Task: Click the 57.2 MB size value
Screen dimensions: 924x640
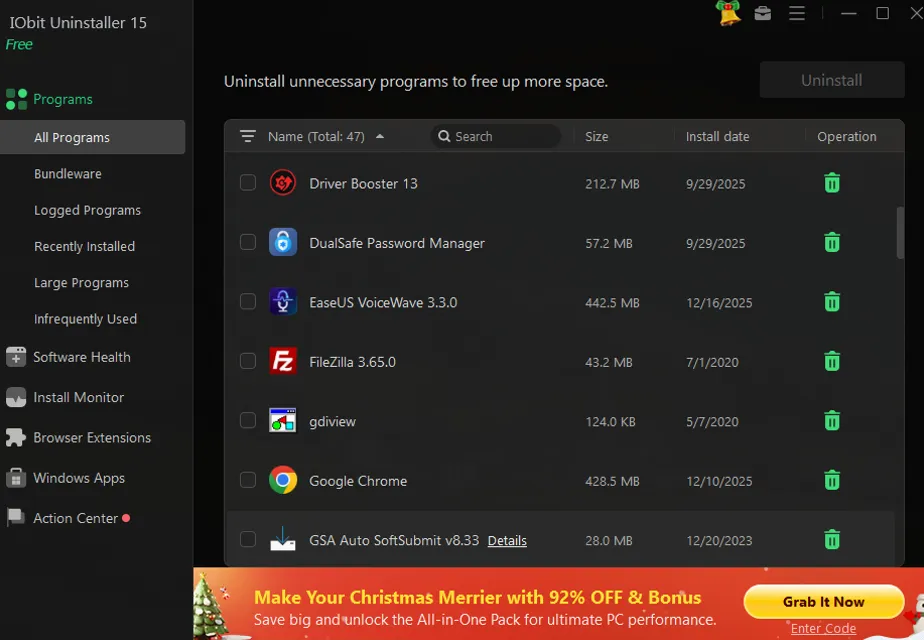Action: (608, 243)
